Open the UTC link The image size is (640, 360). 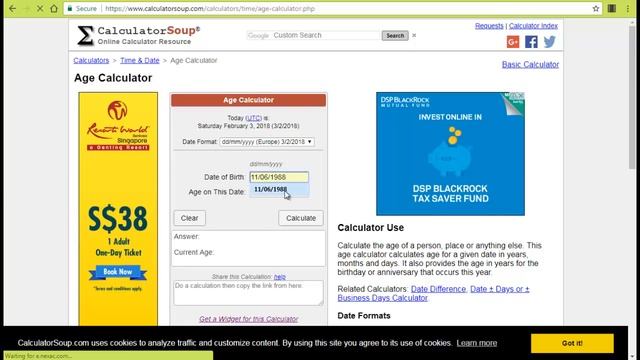point(253,118)
